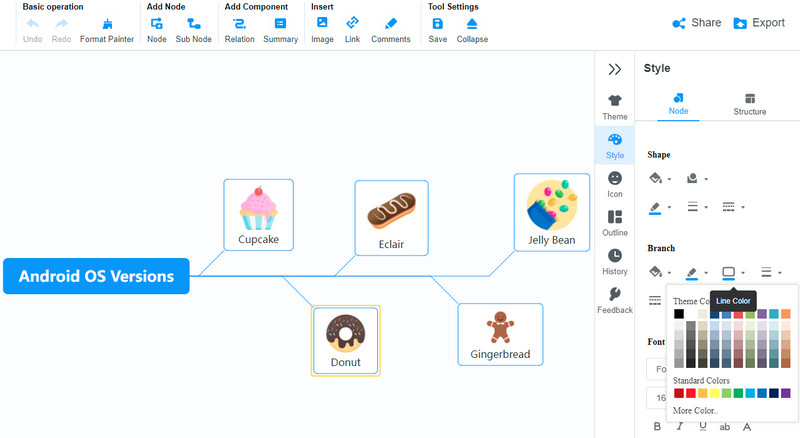This screenshot has height=438, width=800.
Task: Toggle Underline text formatting
Action: coord(703,426)
